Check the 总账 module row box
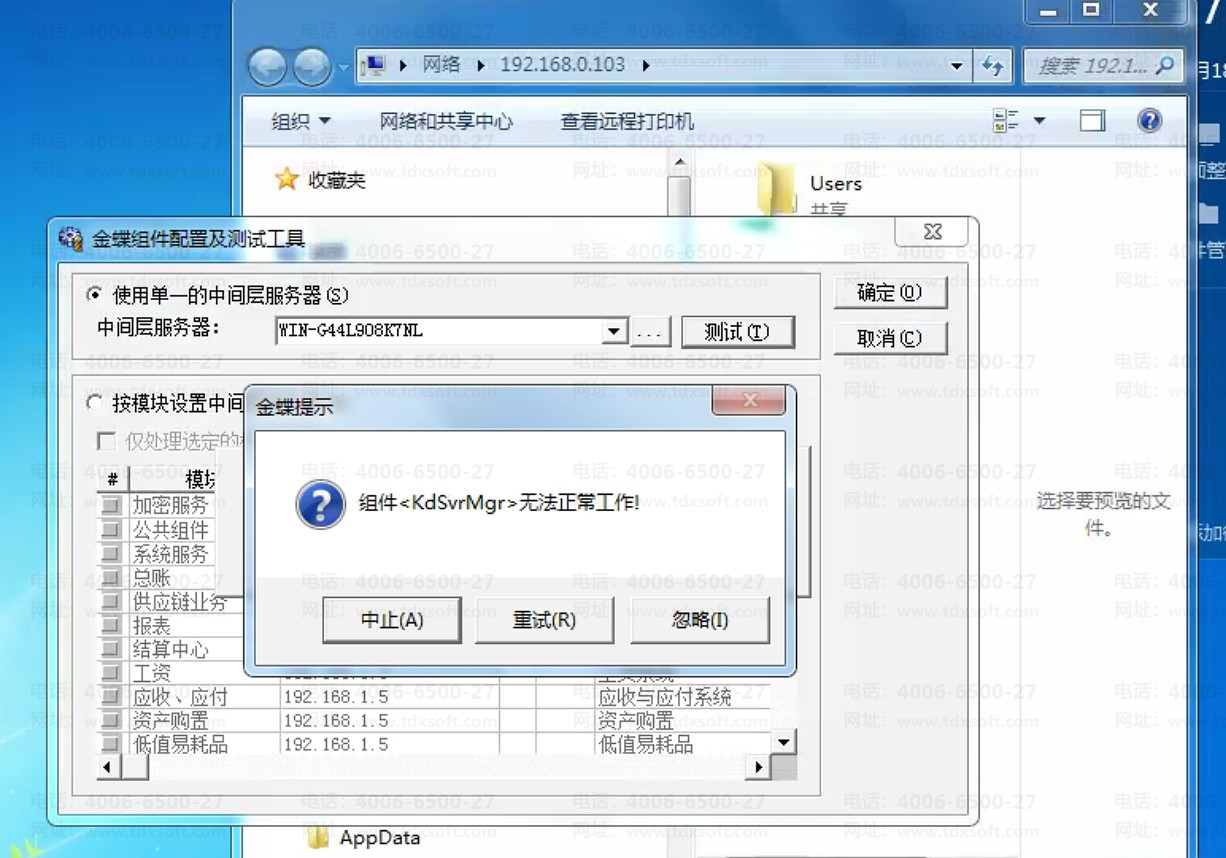 [x=112, y=578]
